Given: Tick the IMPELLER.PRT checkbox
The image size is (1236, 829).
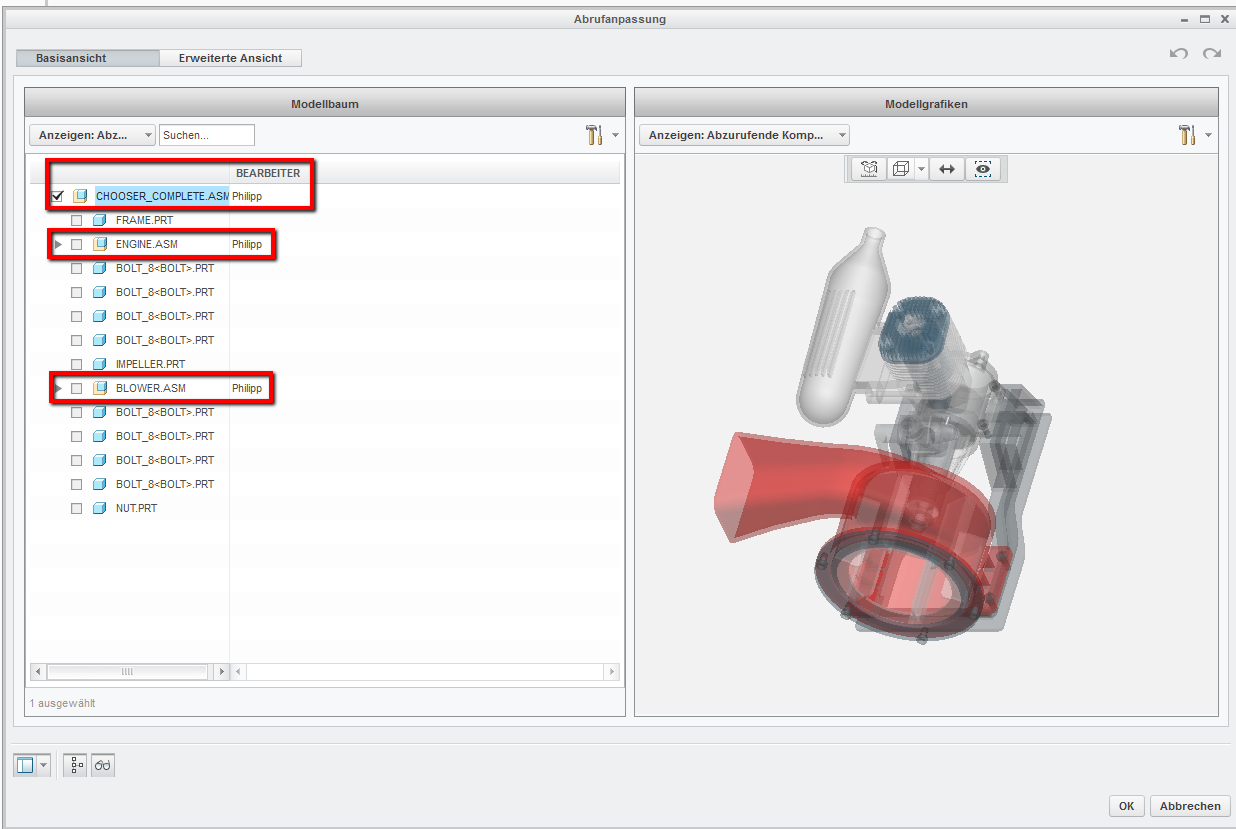Looking at the screenshot, I should pyautogui.click(x=77, y=364).
